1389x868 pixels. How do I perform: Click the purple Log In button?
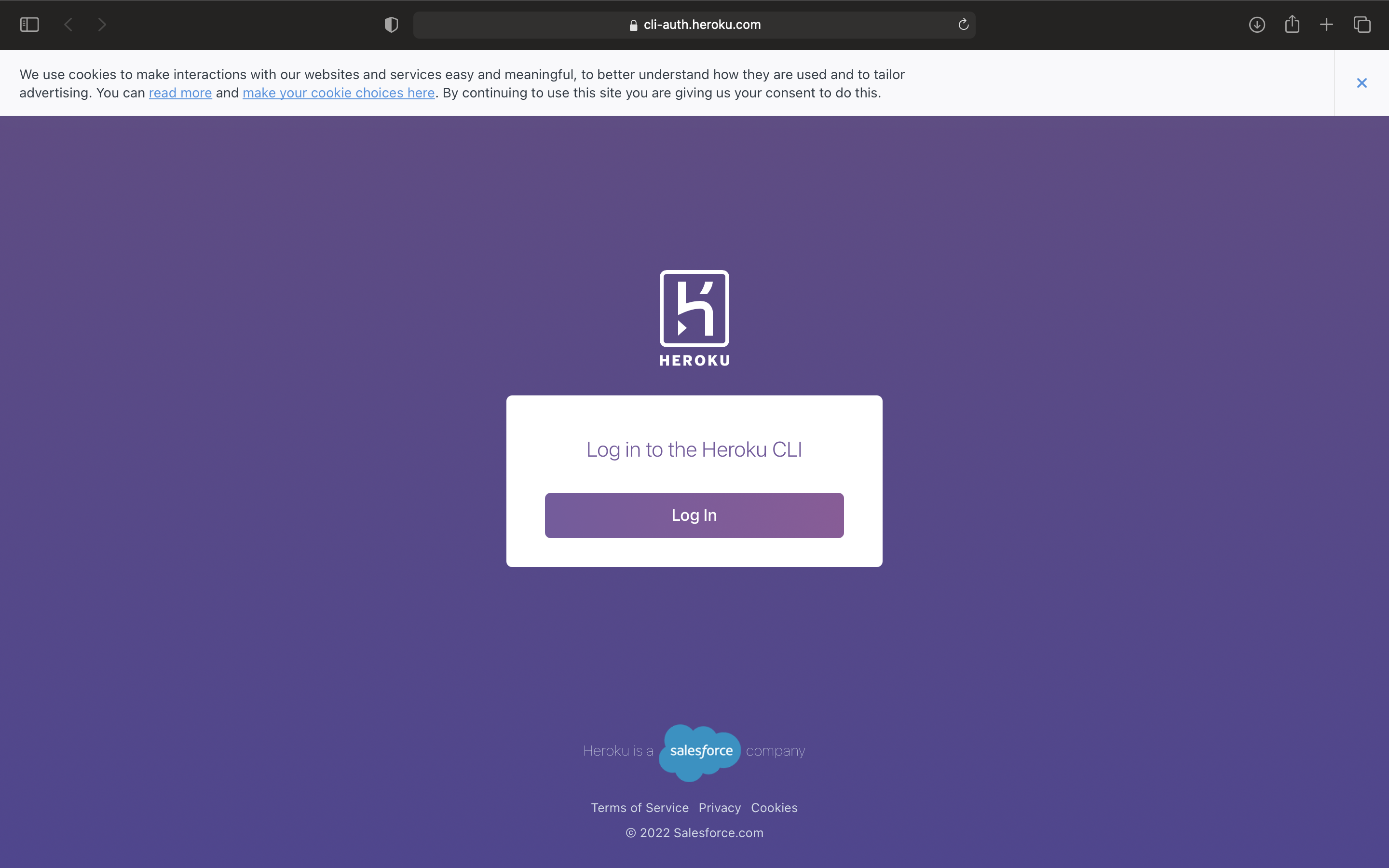pos(694,515)
